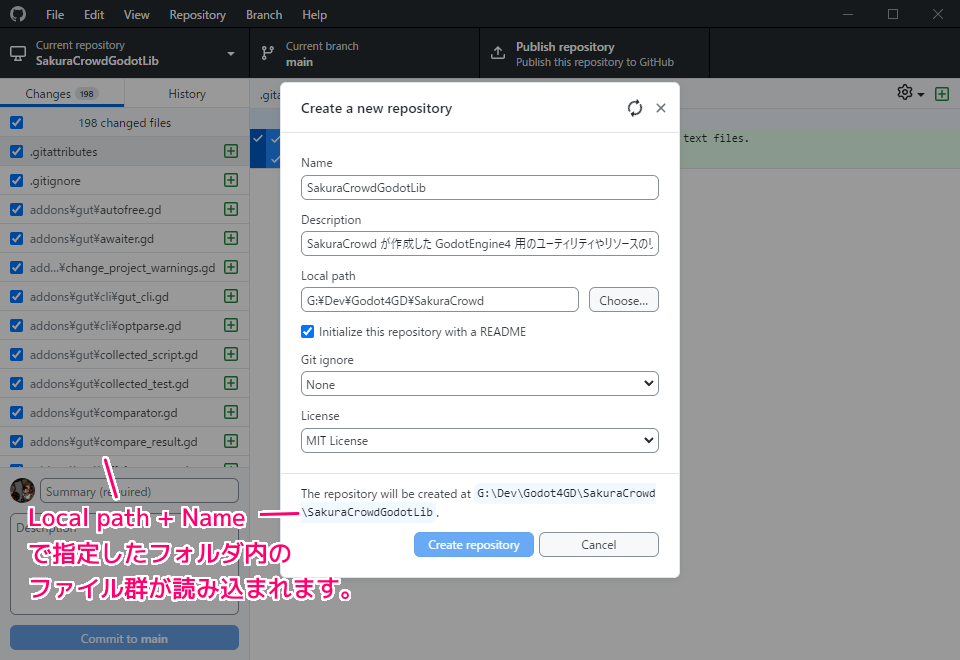
Task: Uncheck the autofree.gd file checkbox
Action: coord(17,209)
